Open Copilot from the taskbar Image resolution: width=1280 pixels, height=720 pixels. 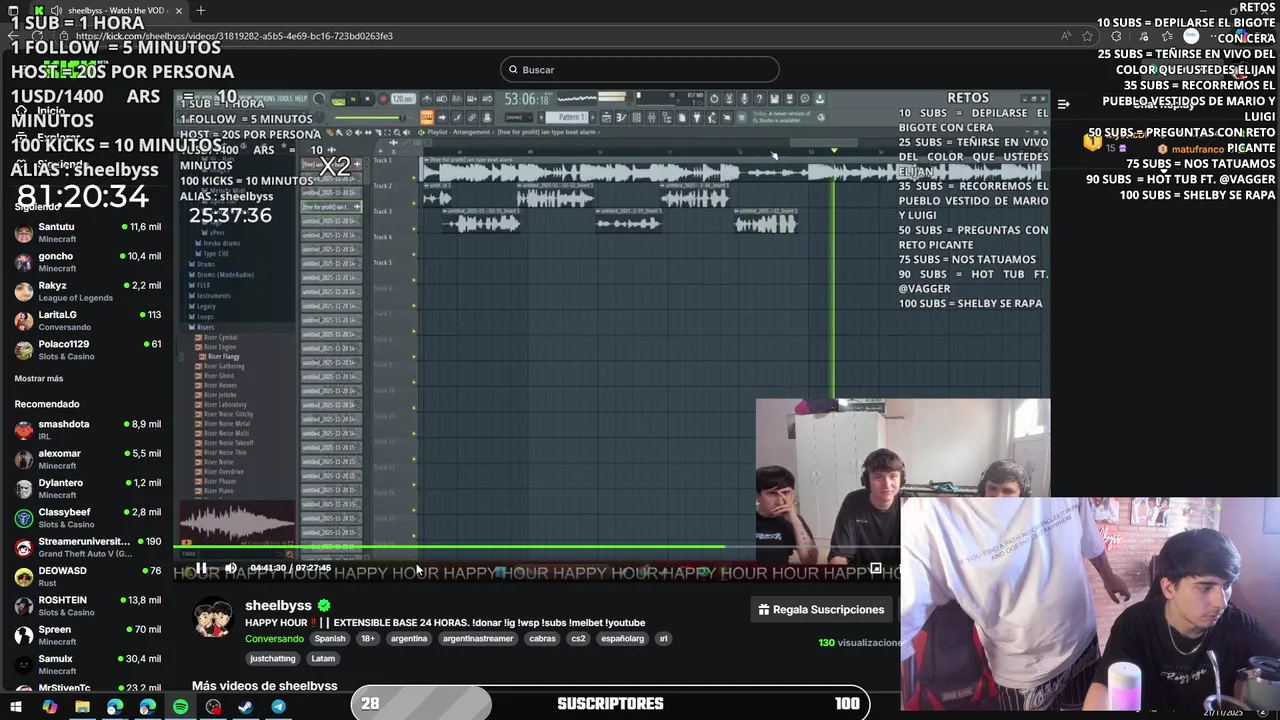(x=49, y=707)
